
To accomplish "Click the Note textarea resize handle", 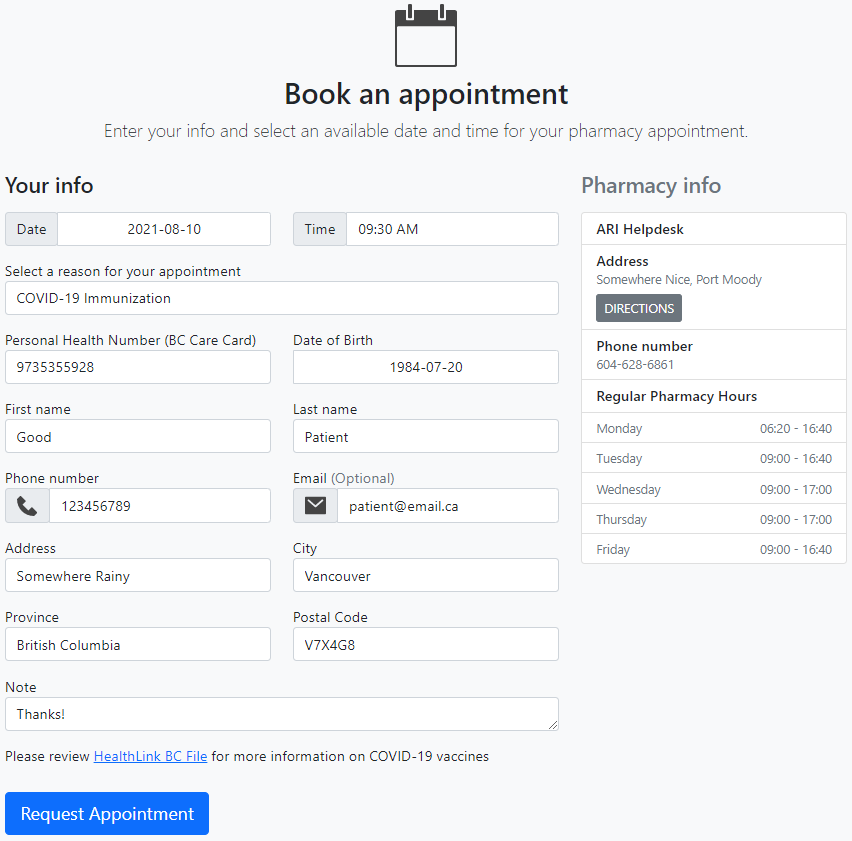I will (553, 725).
